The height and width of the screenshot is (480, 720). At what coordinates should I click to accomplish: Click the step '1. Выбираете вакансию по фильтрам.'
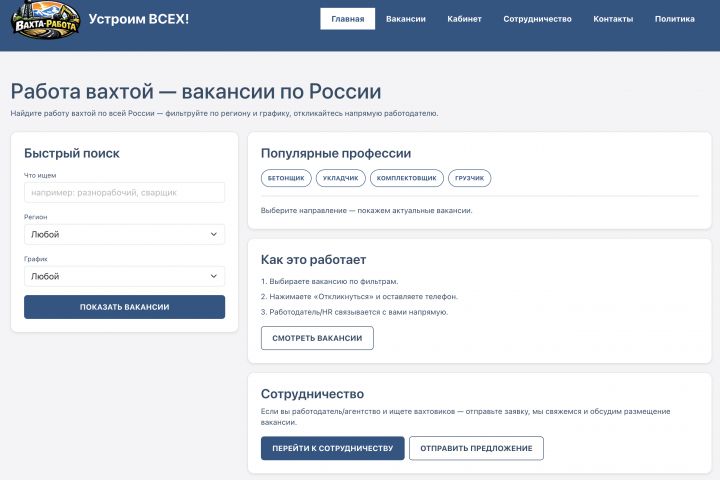click(x=329, y=282)
